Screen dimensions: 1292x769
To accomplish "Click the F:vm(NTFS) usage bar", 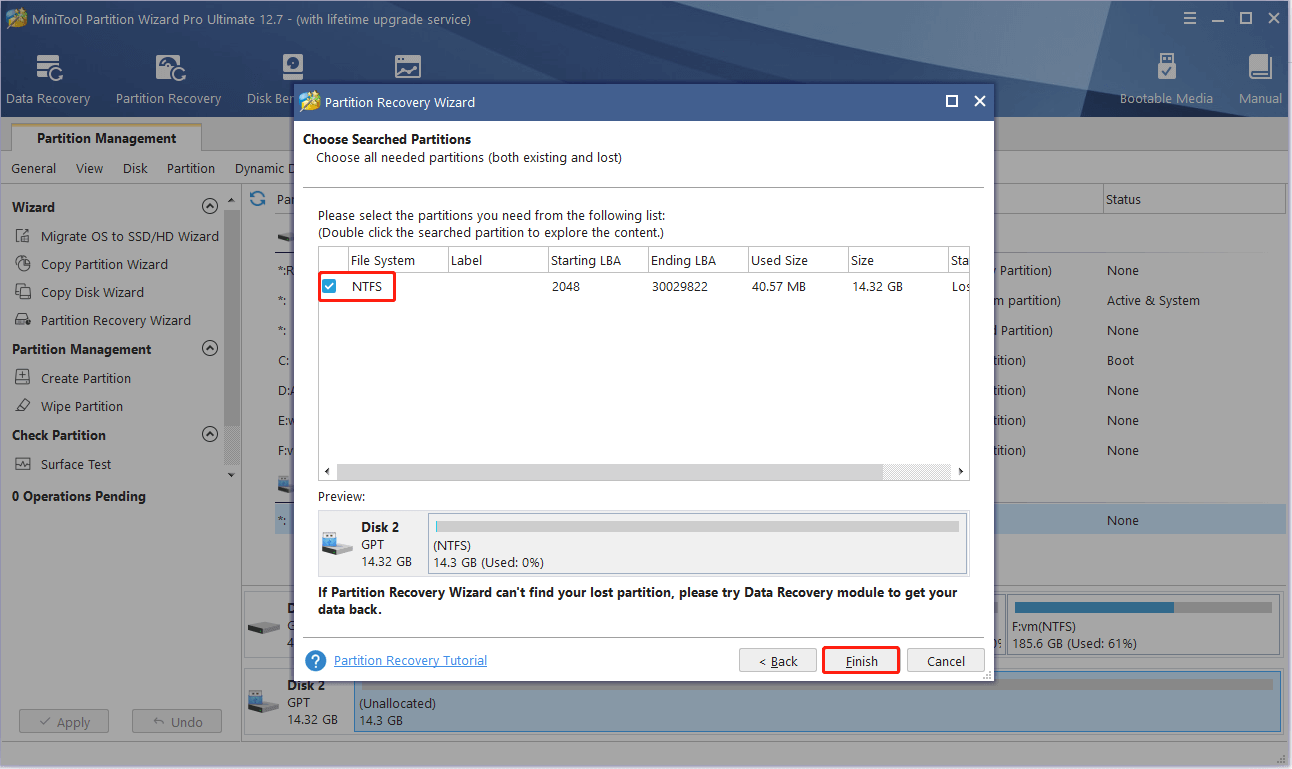I will point(1144,607).
